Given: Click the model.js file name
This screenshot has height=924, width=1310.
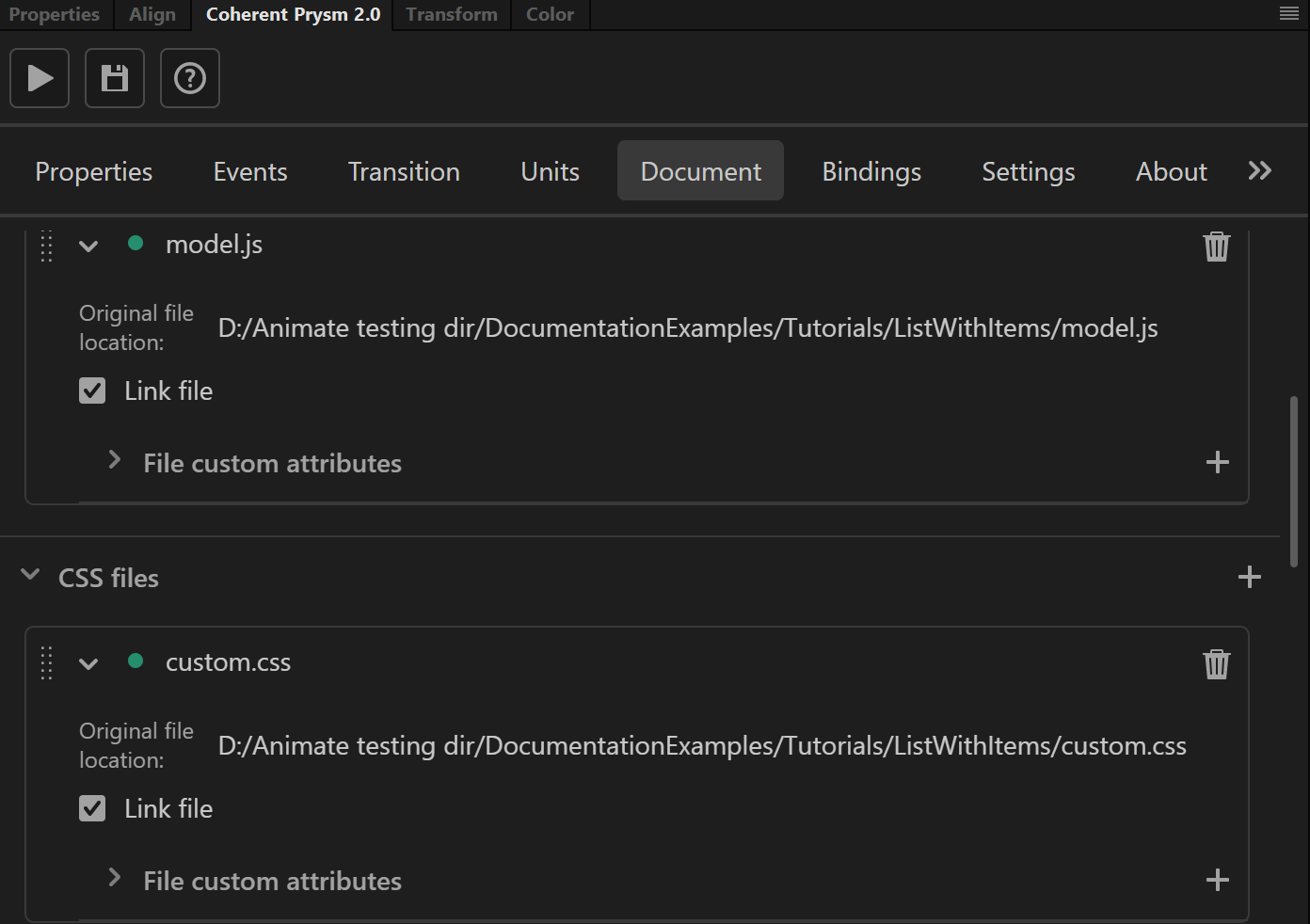Looking at the screenshot, I should pos(214,245).
